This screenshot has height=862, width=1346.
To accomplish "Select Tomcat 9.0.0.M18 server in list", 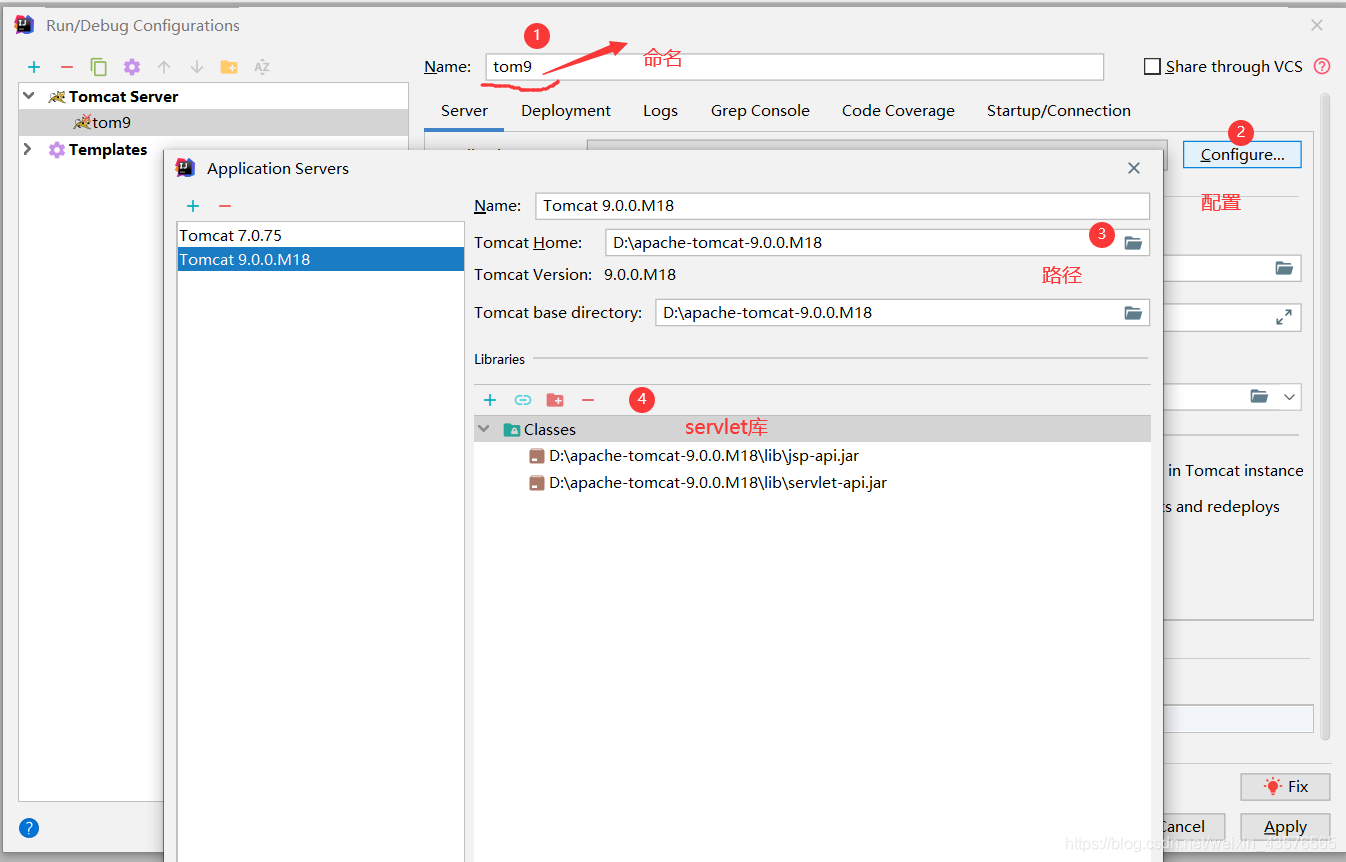I will pyautogui.click(x=320, y=259).
